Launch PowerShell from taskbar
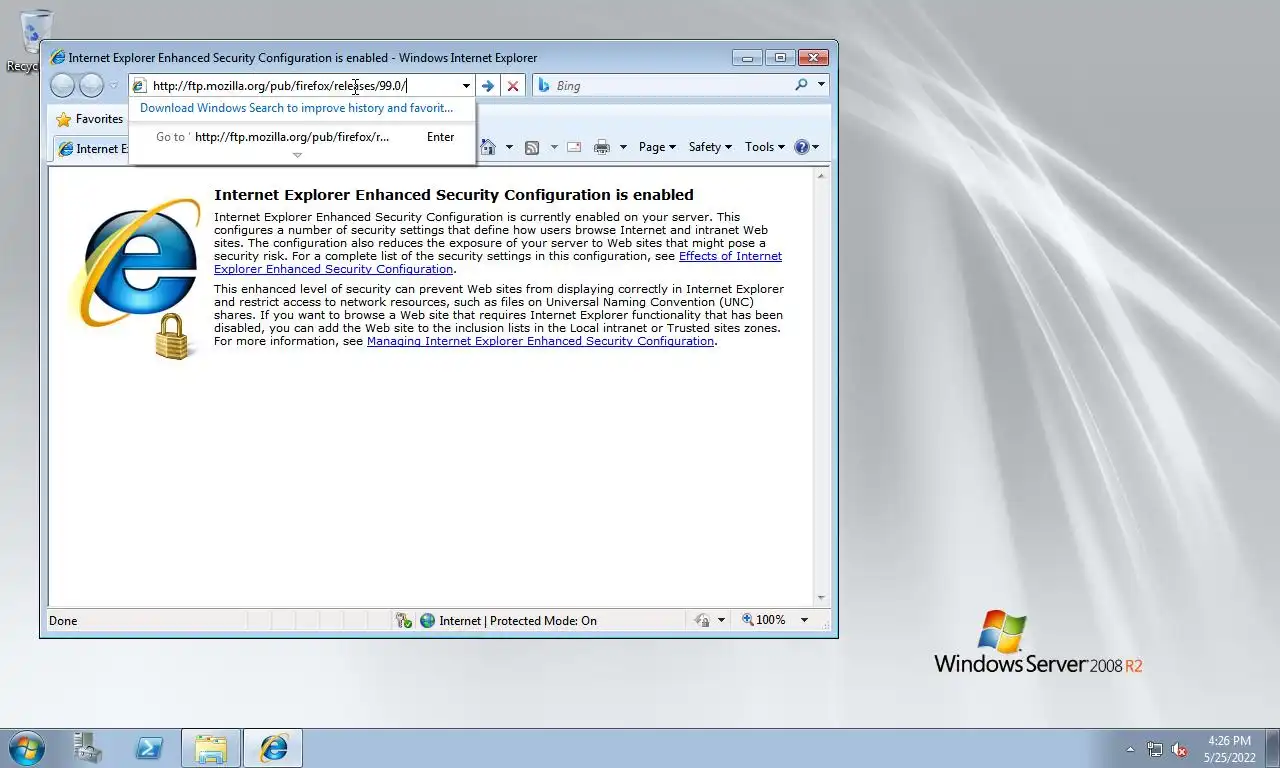The width and height of the screenshot is (1280, 768). [x=149, y=748]
